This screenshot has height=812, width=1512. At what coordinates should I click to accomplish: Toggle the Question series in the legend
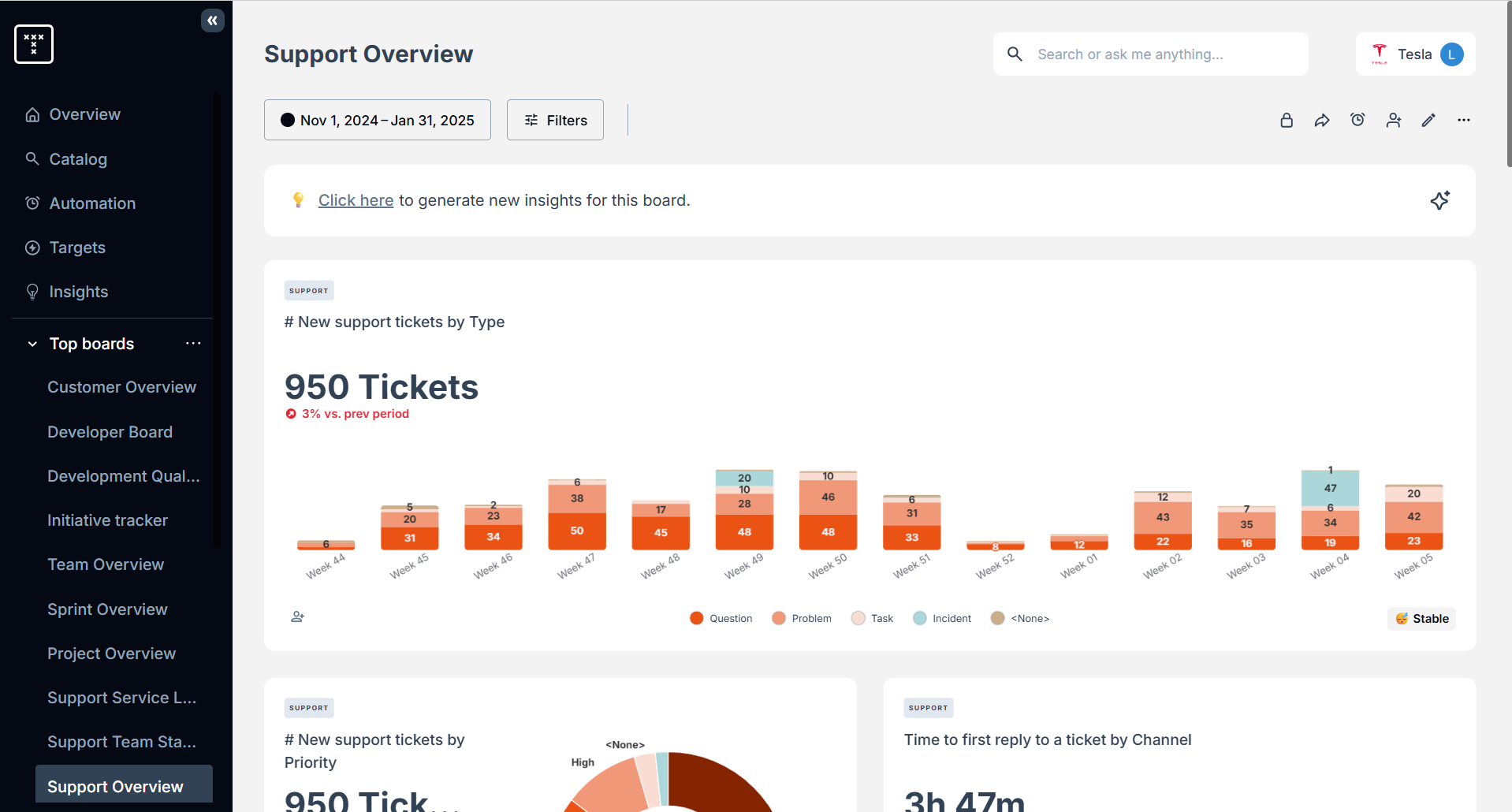click(x=720, y=618)
